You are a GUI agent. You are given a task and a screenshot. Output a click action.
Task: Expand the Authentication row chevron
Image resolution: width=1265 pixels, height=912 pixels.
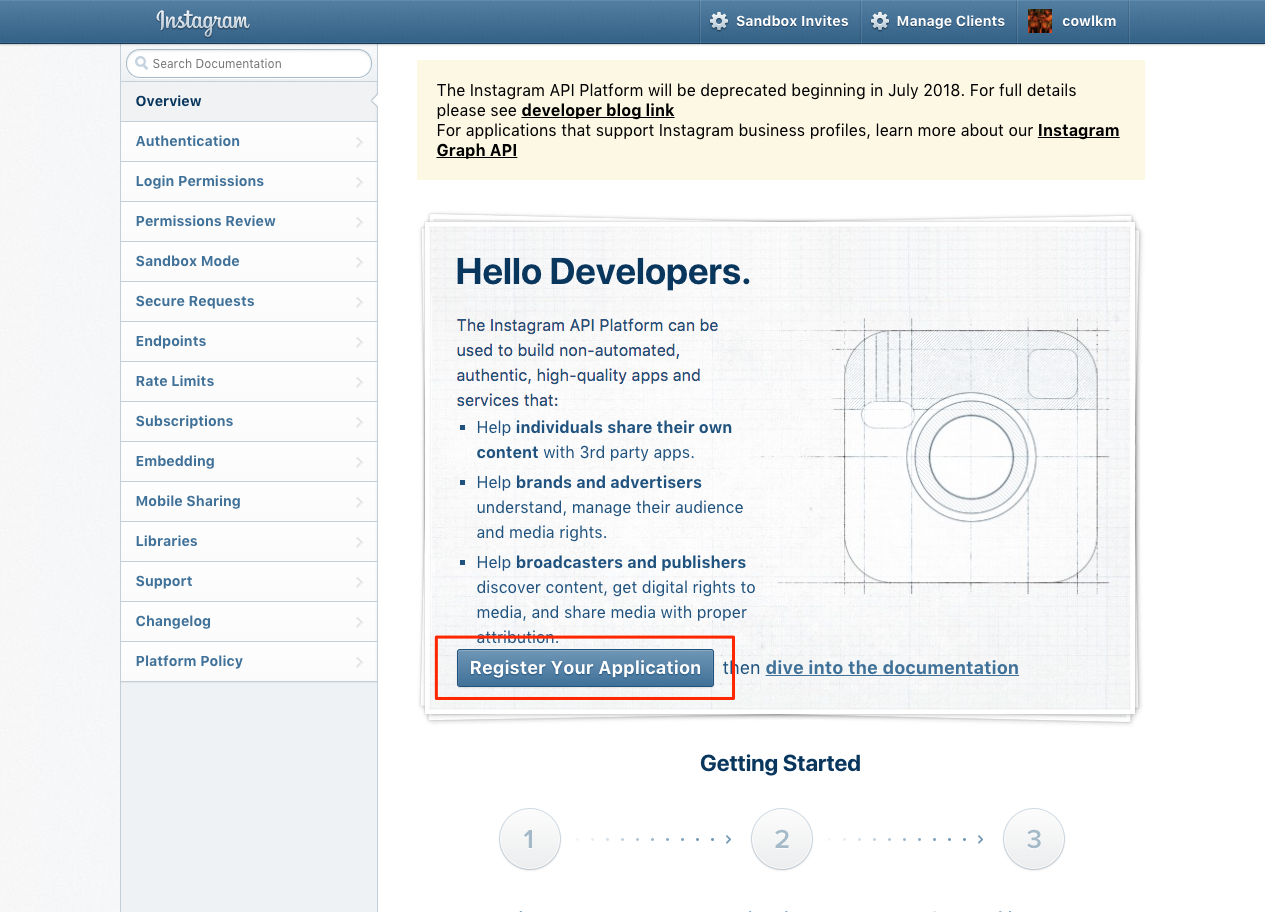click(x=359, y=142)
